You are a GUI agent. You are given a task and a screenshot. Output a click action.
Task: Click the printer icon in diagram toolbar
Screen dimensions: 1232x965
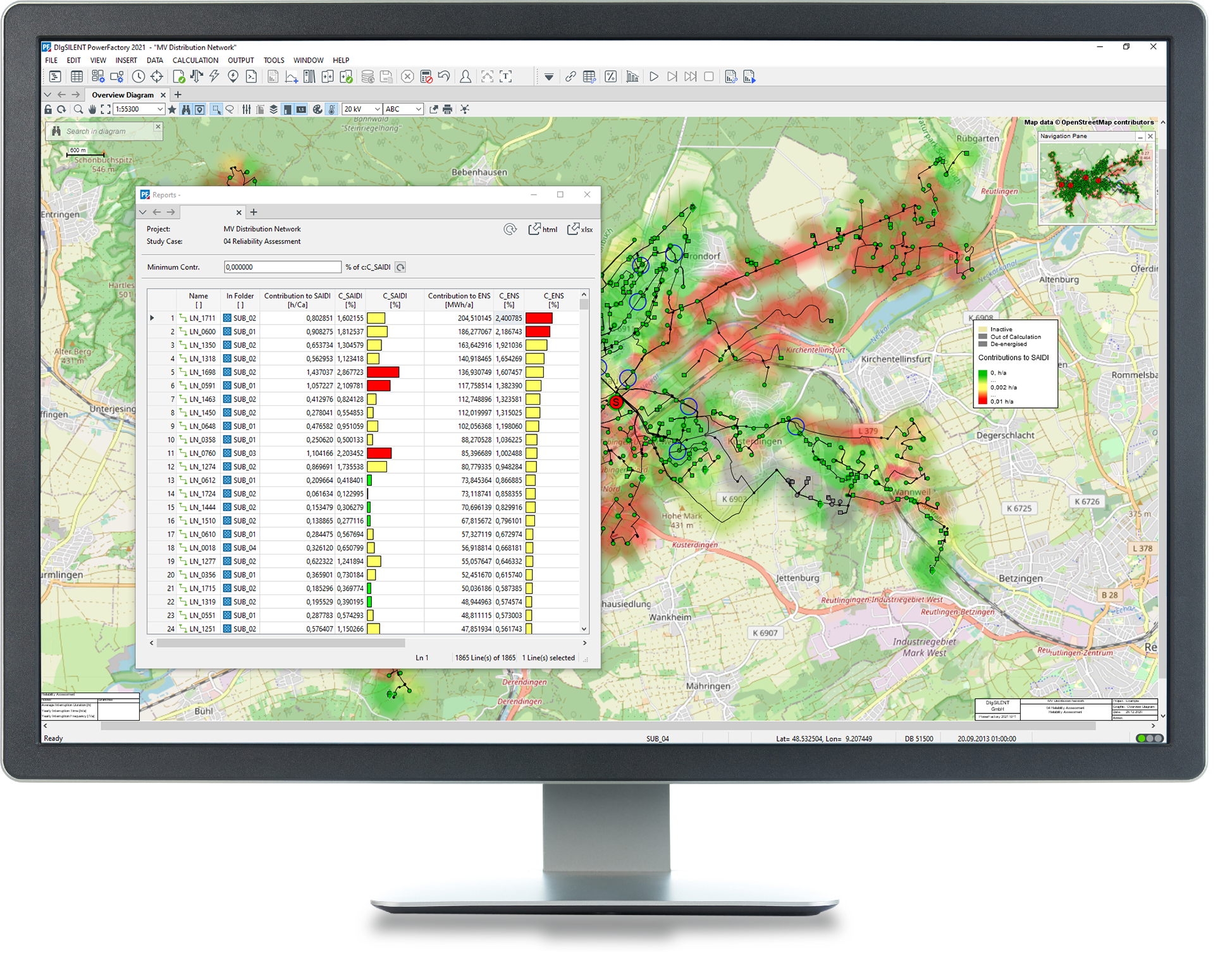448,109
